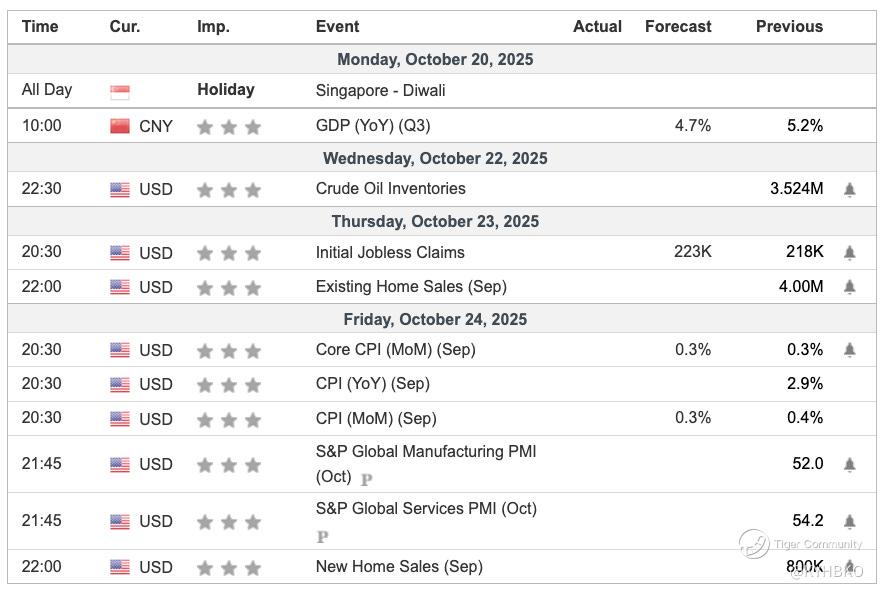880x592 pixels.
Task: Click bell for S&P Global Manufacturing PMI
Action: click(x=849, y=465)
